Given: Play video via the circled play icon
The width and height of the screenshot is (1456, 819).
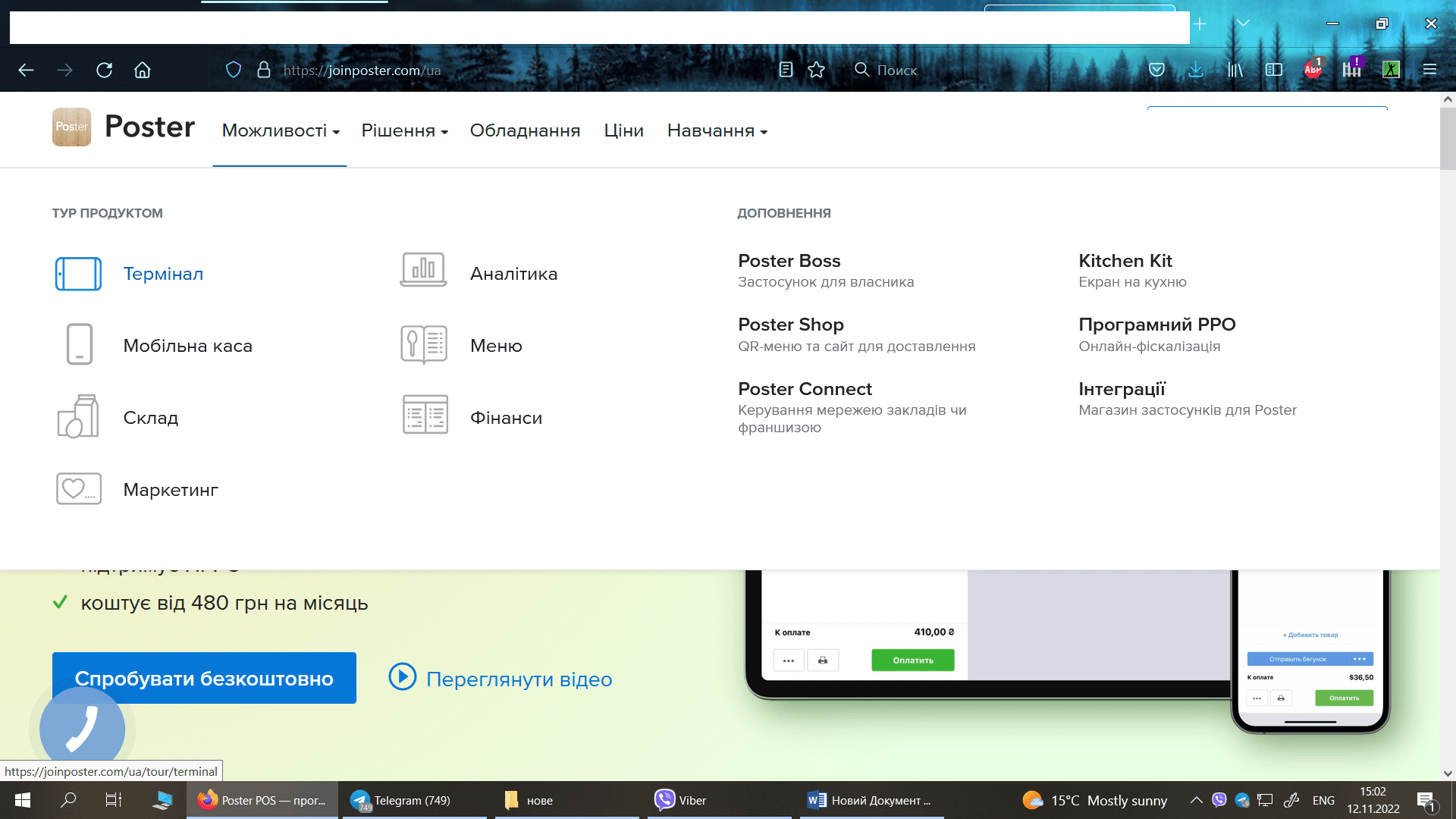Looking at the screenshot, I should [403, 676].
